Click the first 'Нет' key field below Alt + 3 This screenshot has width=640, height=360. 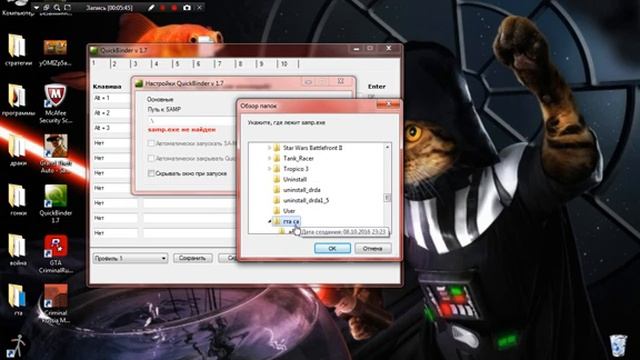(x=111, y=143)
